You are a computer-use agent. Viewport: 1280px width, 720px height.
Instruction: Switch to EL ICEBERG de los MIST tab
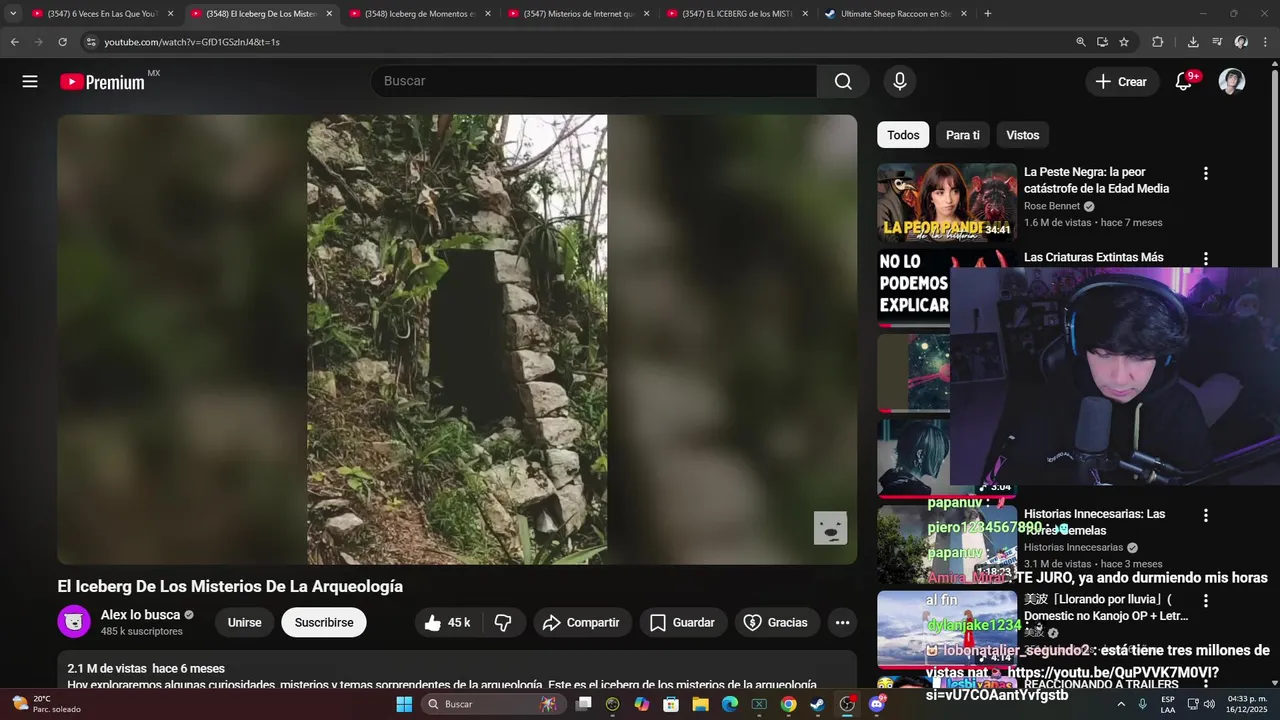tap(738, 14)
